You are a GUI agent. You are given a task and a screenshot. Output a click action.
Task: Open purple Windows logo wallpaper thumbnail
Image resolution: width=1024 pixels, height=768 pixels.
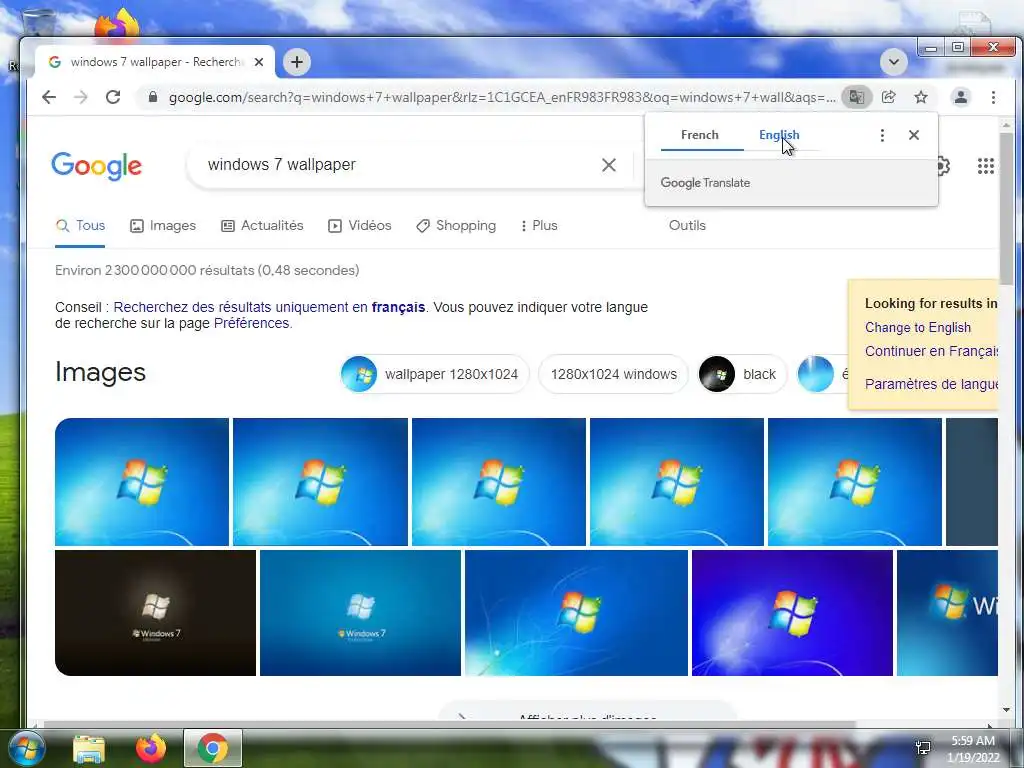coord(792,613)
